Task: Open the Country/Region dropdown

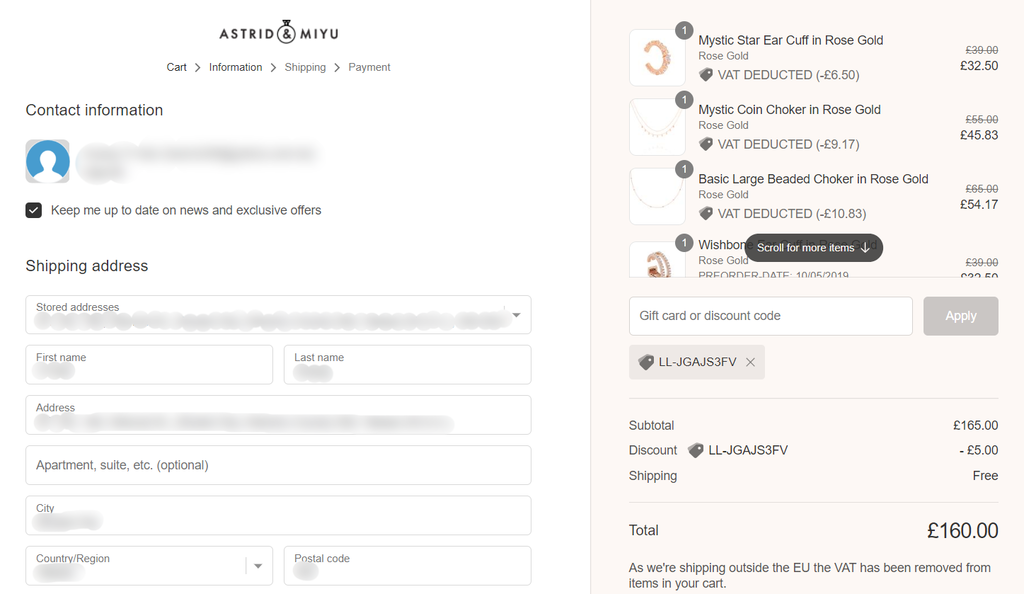Action: 149,566
